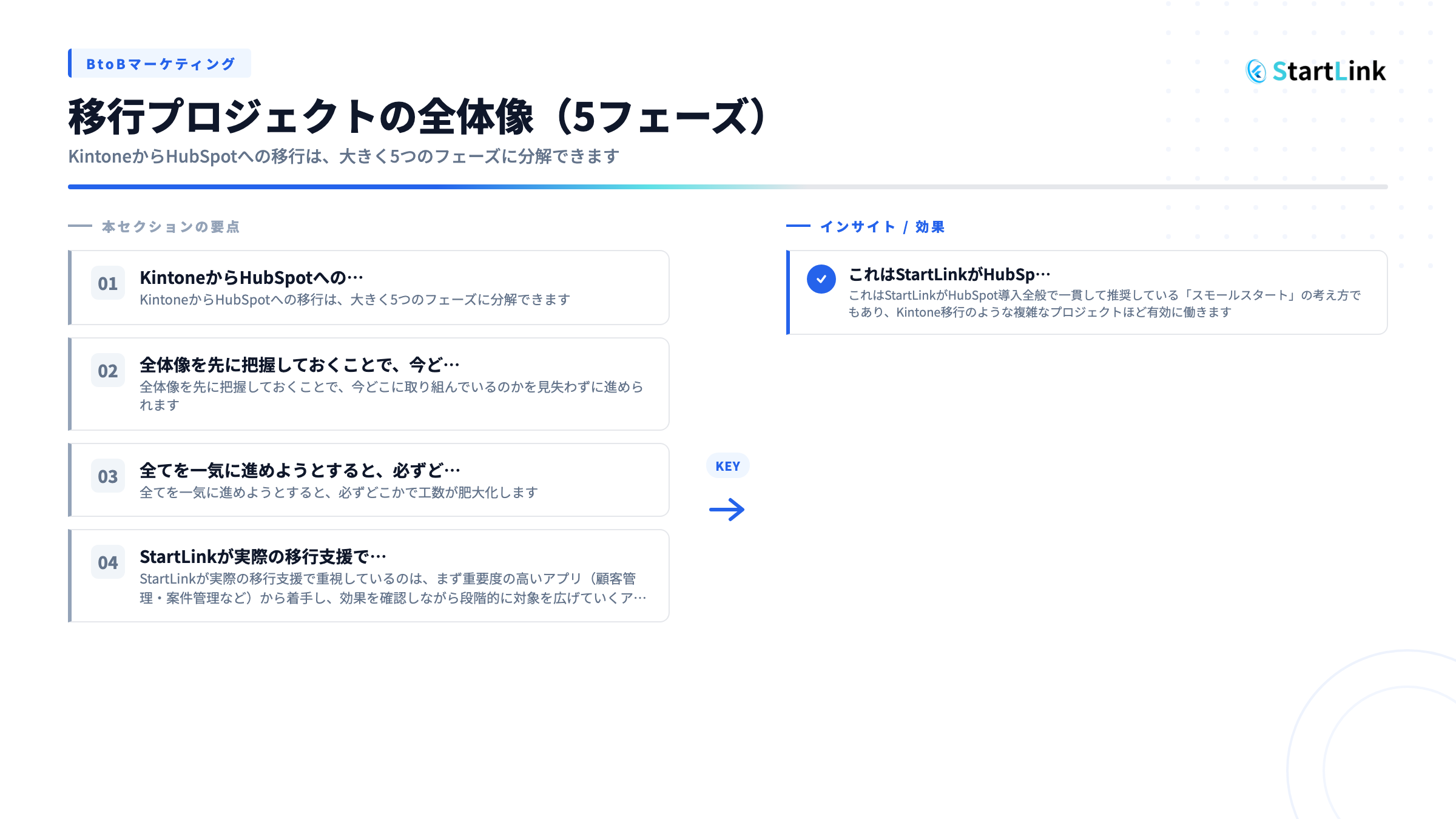This screenshot has height=819, width=1456.
Task: Click insight description about スモールスタート
Action: pos(1104,303)
